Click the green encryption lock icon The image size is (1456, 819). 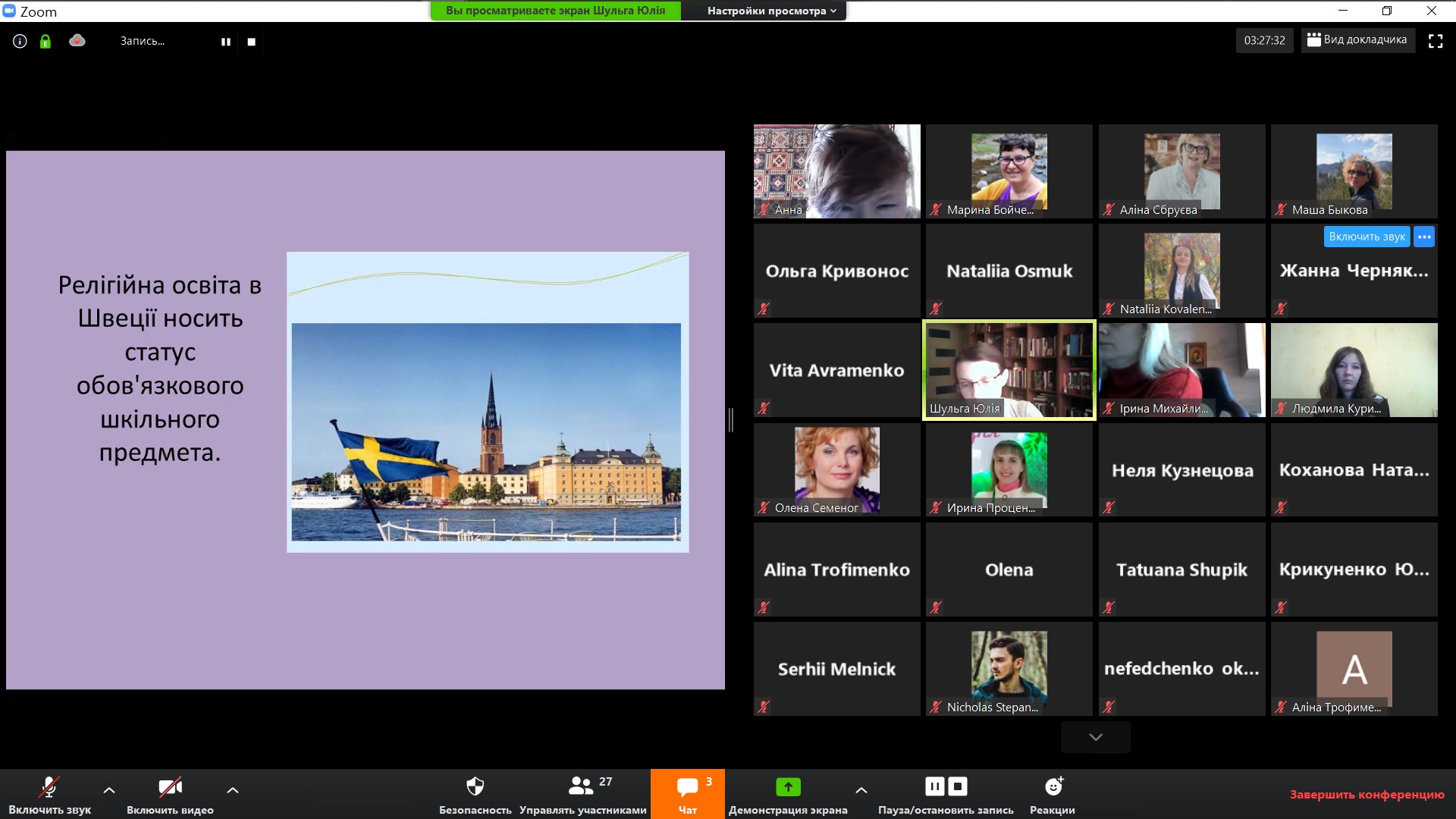tap(45, 41)
